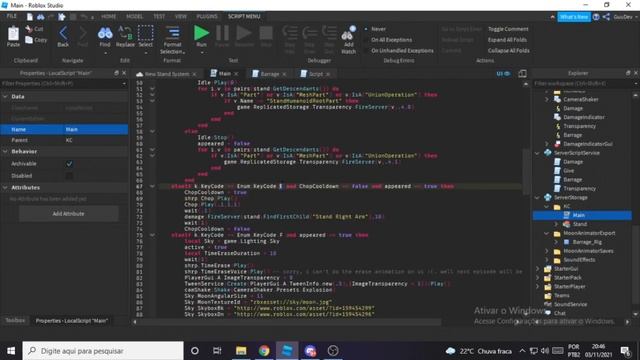The width and height of the screenshot is (640, 360).
Task: Toggle the Archivable checkbox
Action: 69,164
